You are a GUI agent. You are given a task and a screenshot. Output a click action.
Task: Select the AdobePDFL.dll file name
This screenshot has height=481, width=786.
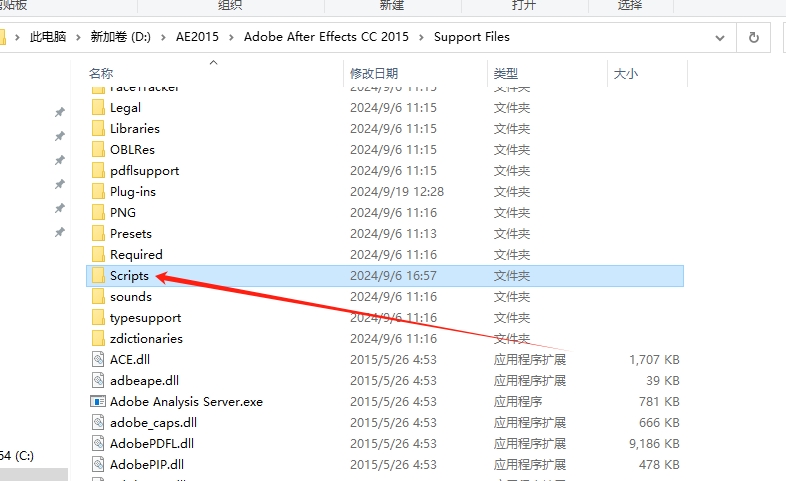pos(152,444)
